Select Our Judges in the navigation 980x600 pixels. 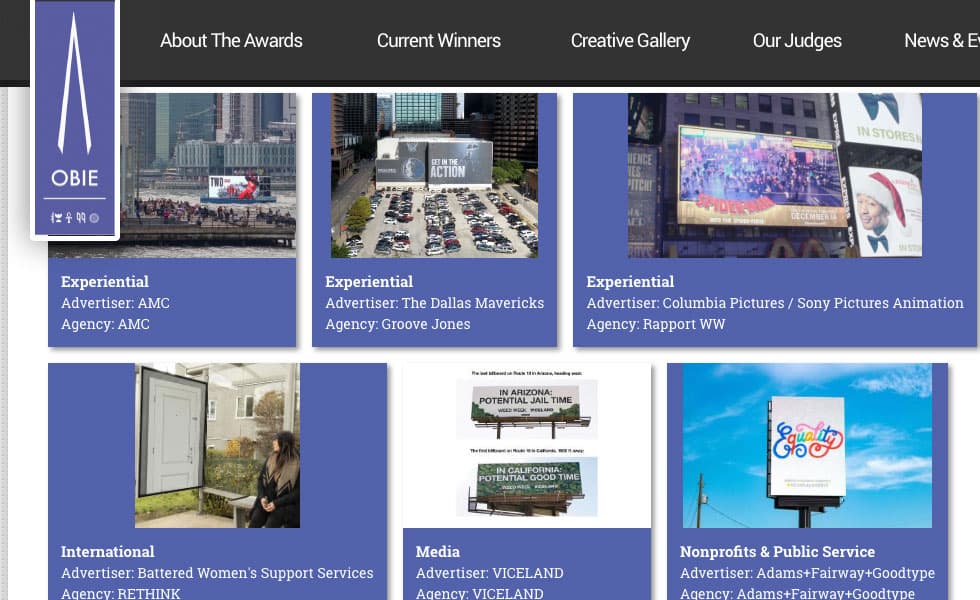tap(797, 41)
